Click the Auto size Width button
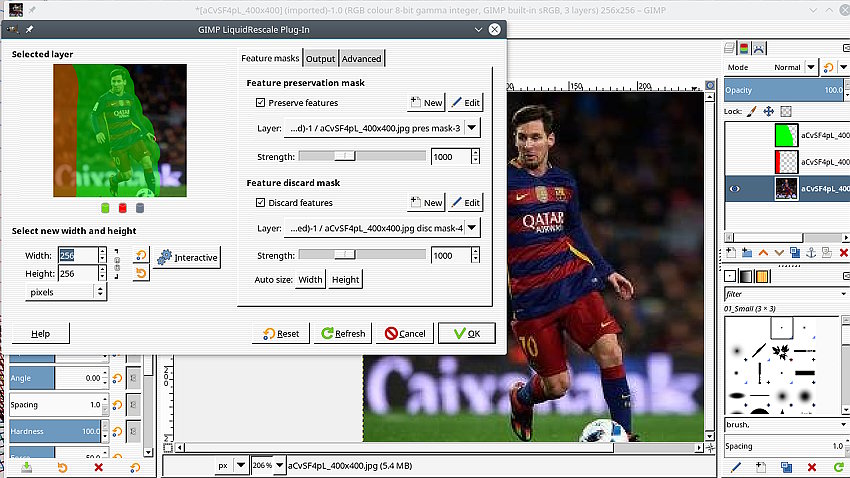850x478 pixels. (310, 280)
